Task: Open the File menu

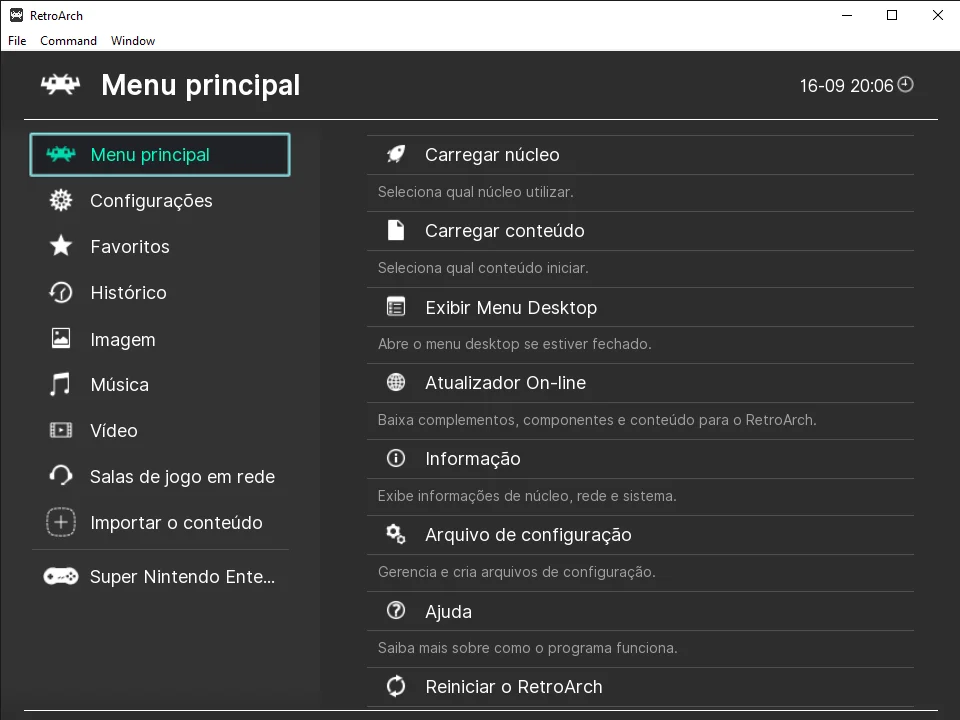Action: click(x=17, y=40)
